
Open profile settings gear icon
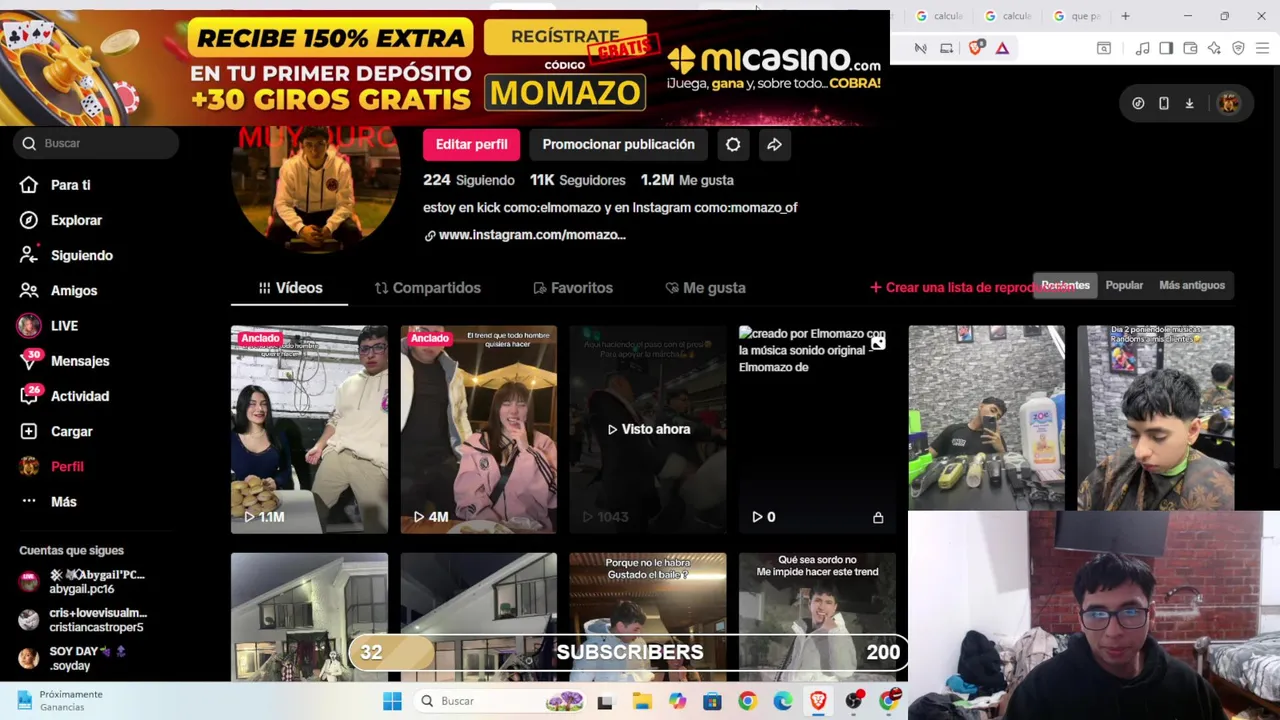(733, 144)
